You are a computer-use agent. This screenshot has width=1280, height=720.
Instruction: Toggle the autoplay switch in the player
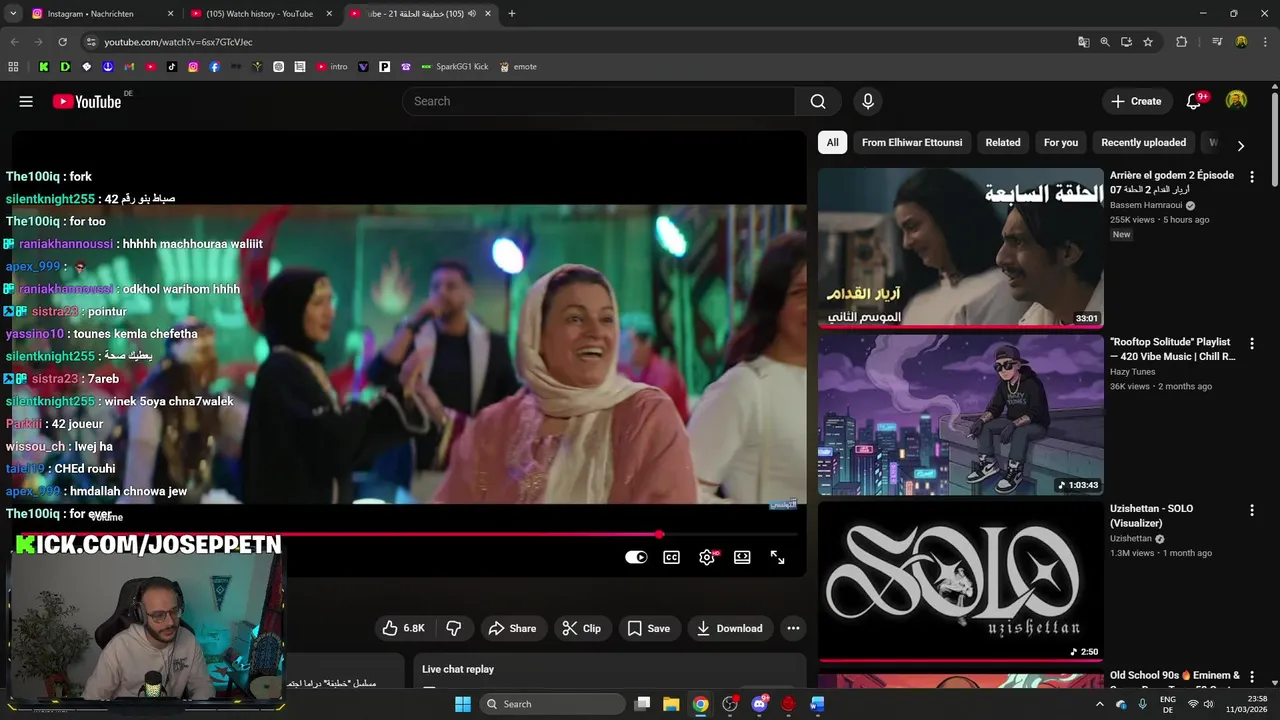coord(636,557)
